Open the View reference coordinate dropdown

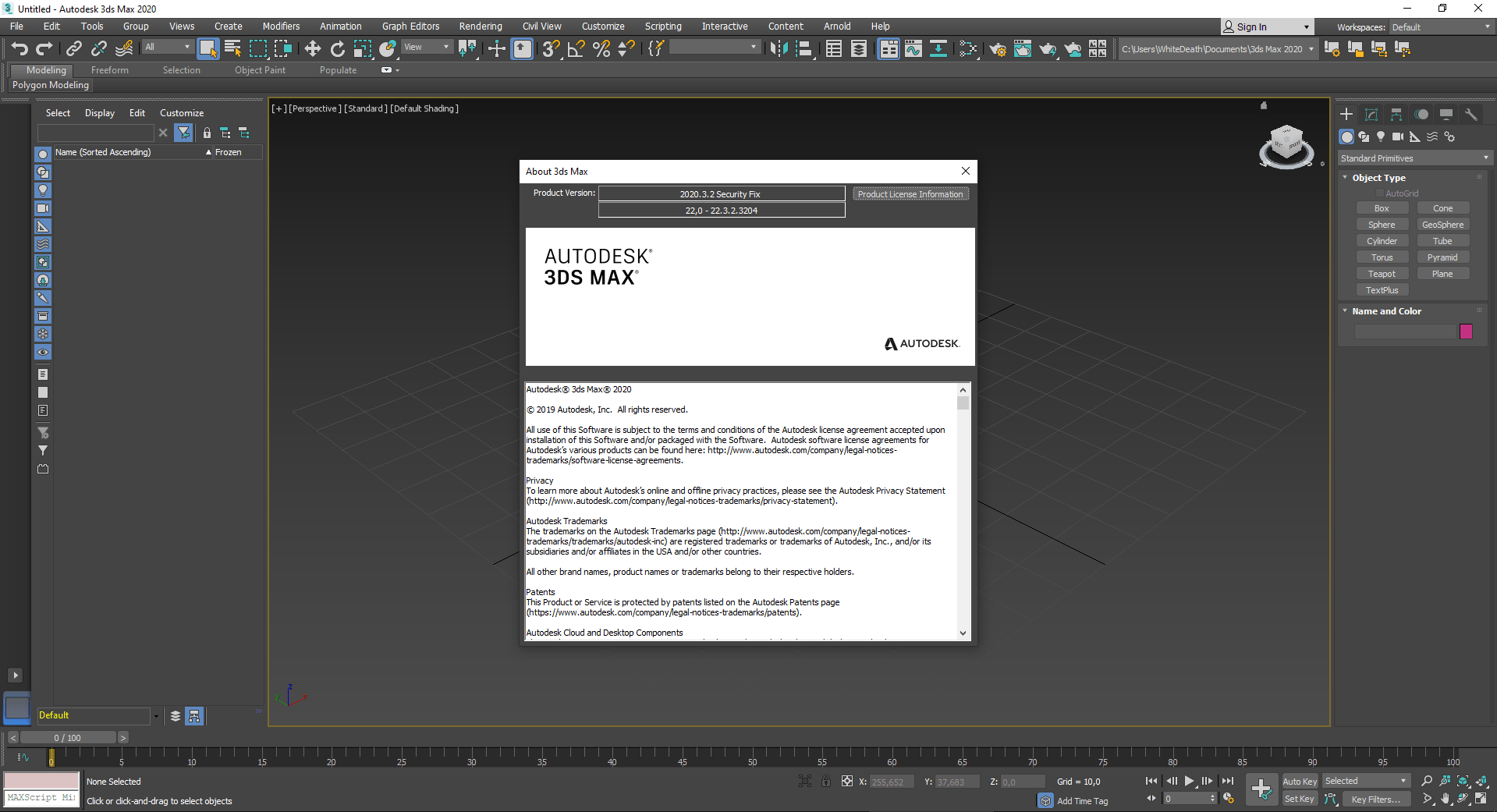[427, 48]
